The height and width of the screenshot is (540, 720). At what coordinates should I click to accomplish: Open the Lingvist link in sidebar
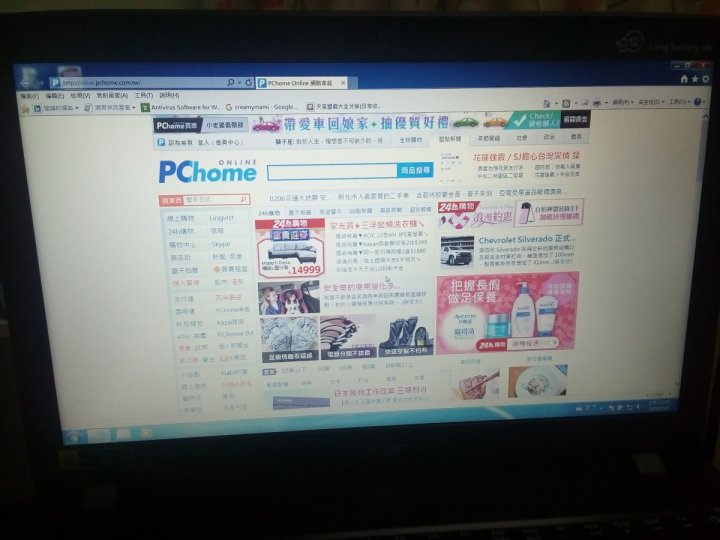[222, 218]
